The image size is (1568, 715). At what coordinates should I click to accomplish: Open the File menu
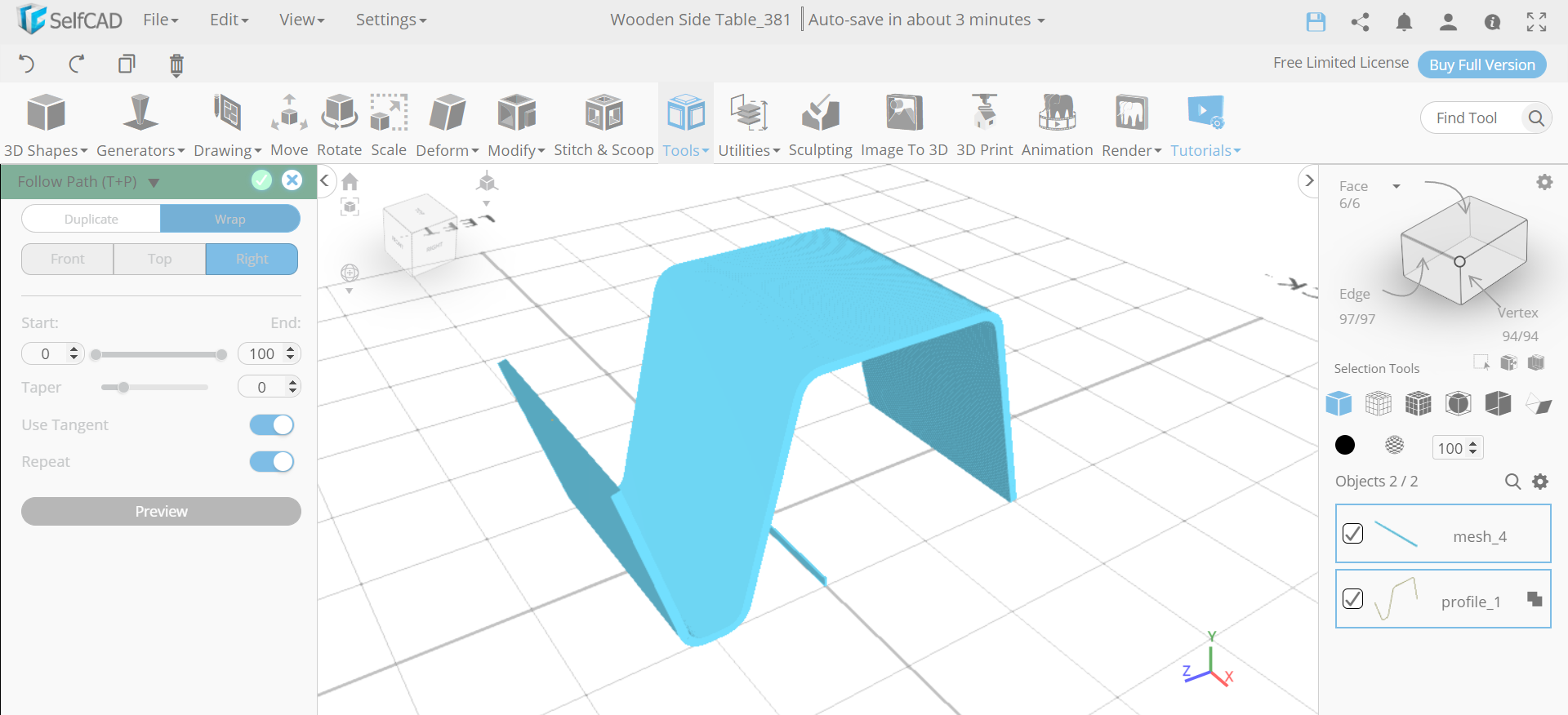click(161, 20)
